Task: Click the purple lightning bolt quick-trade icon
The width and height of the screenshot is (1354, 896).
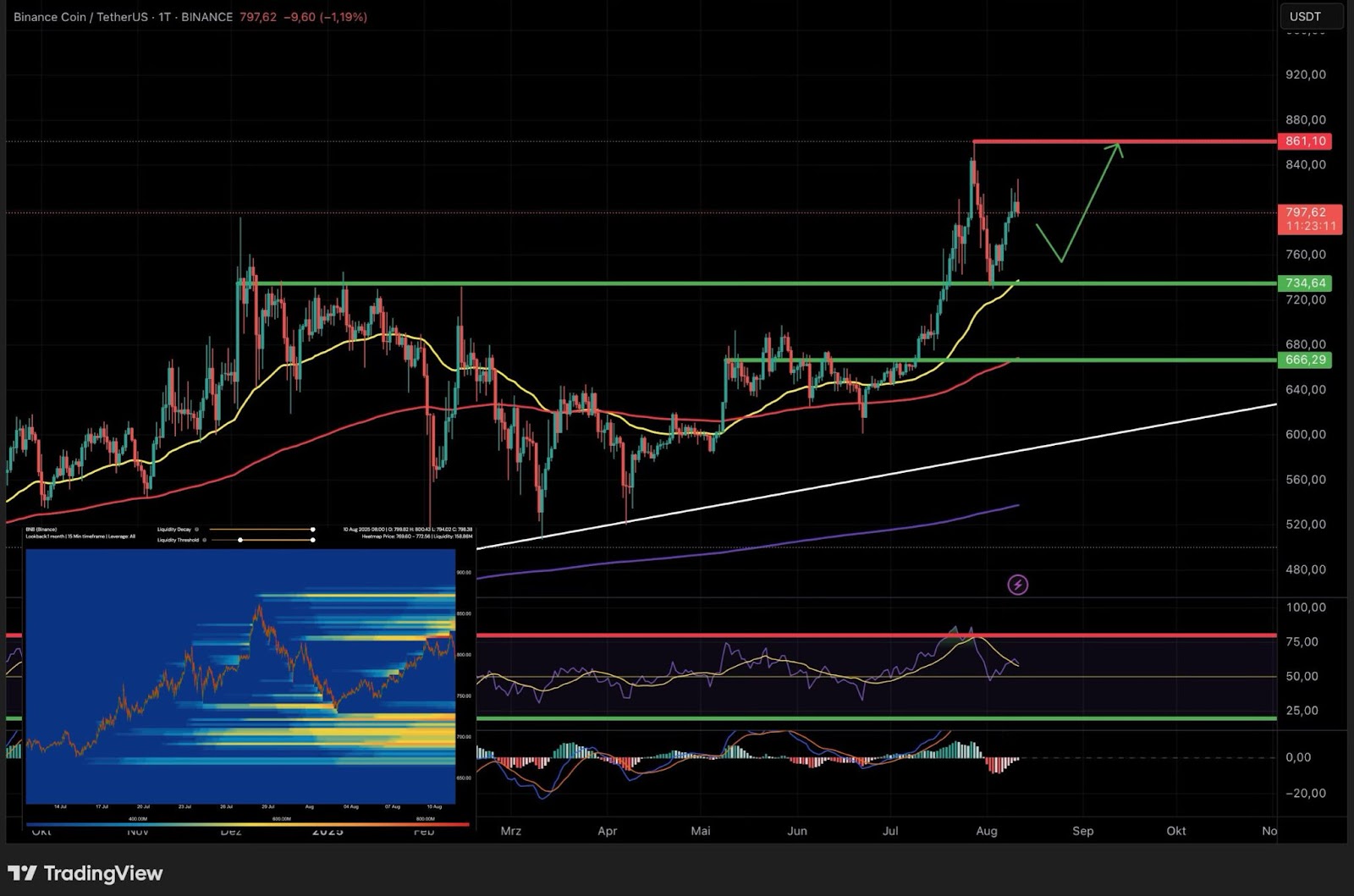Action: click(1020, 583)
